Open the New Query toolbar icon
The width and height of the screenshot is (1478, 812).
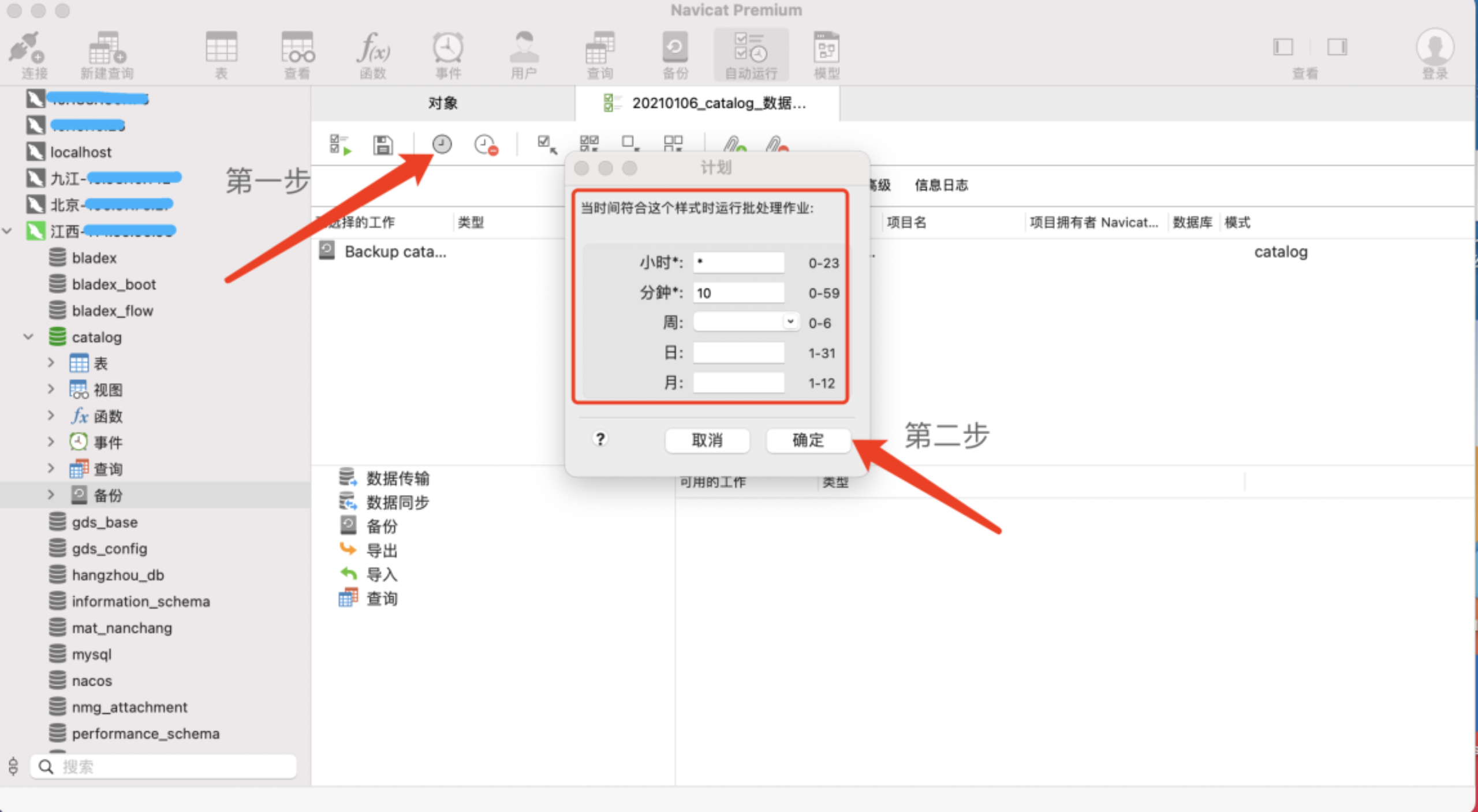click(107, 48)
